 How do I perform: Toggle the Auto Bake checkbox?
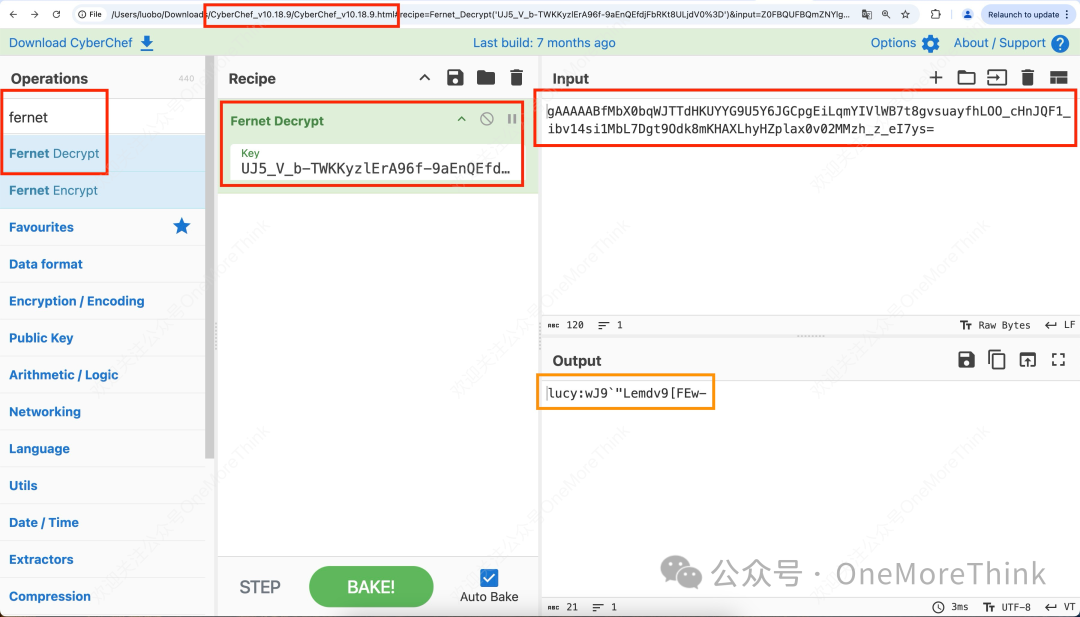489,578
